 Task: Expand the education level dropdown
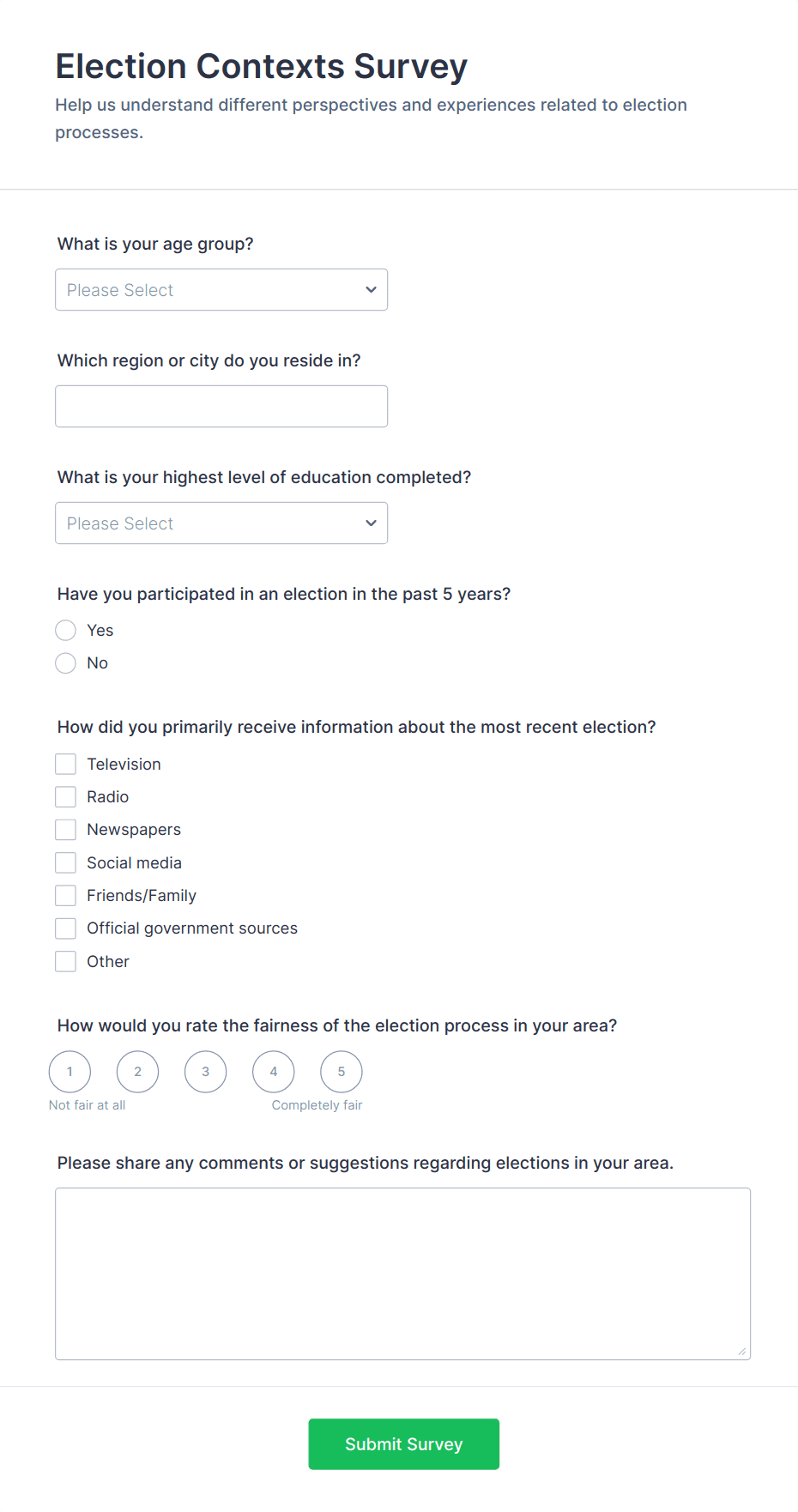(x=221, y=523)
